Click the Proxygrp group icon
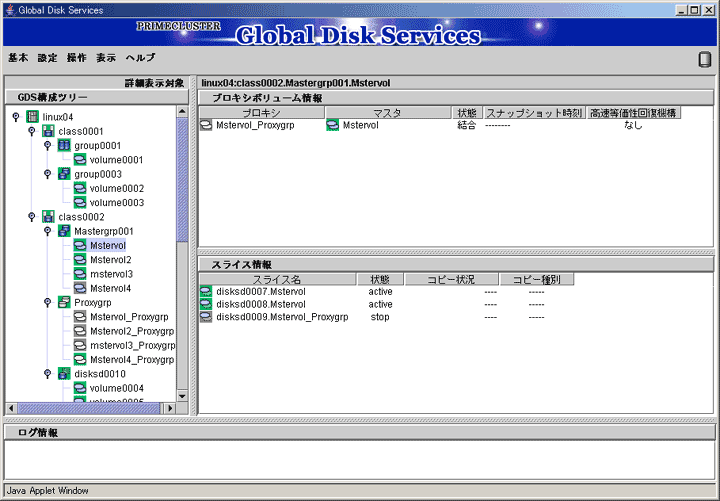The height and width of the screenshot is (501, 720). pyautogui.click(x=64, y=302)
